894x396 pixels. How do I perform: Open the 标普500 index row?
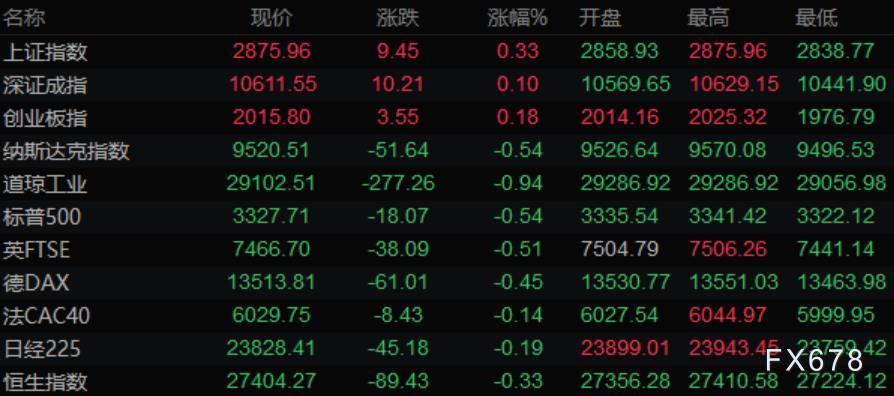447,217
